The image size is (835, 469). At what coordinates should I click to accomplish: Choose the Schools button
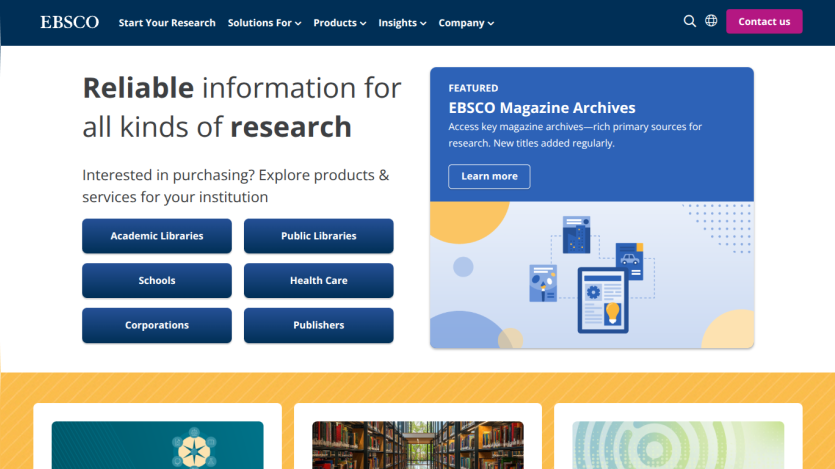[157, 281]
